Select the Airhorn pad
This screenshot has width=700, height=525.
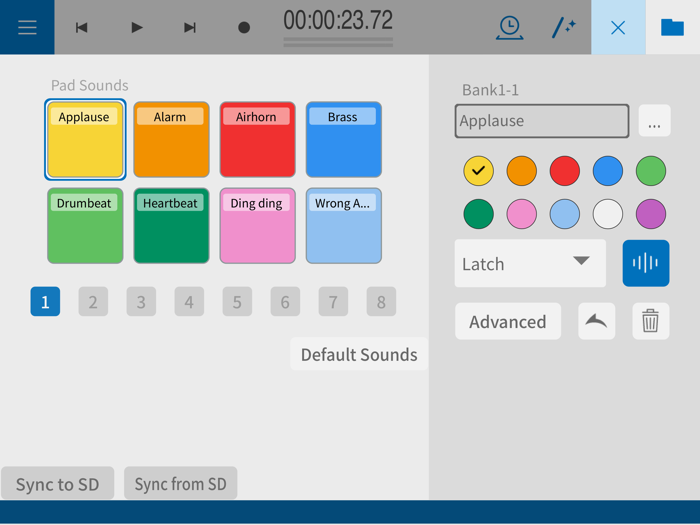click(x=258, y=139)
